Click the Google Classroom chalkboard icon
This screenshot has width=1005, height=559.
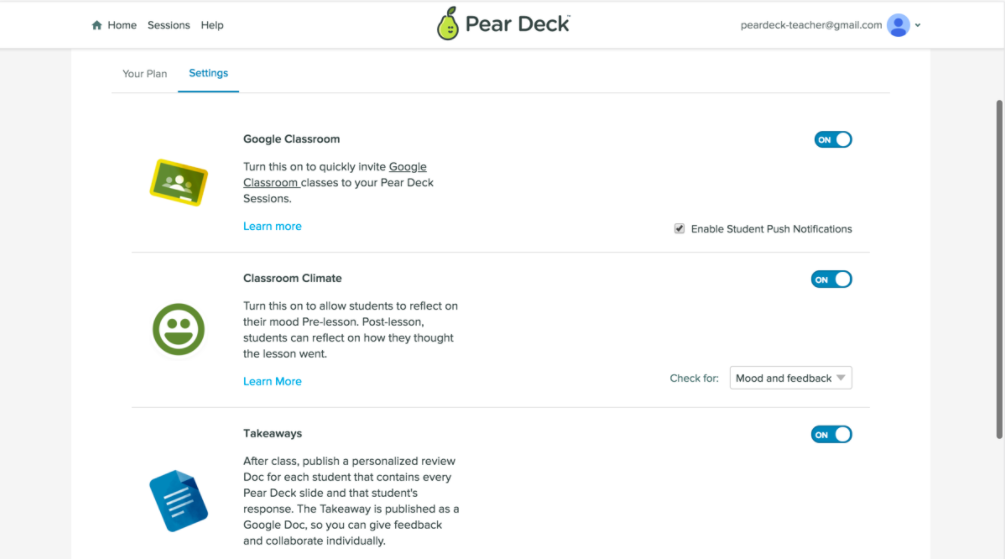tap(178, 182)
